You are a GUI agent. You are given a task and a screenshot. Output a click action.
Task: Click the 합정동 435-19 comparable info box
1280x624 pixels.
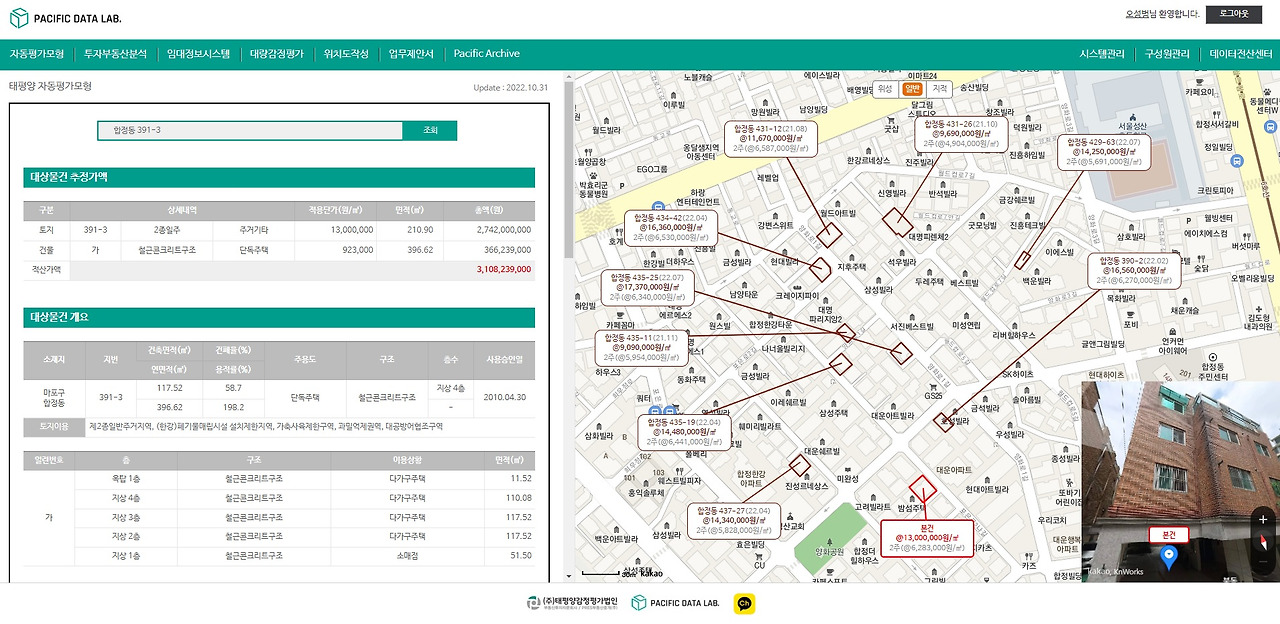click(685, 431)
